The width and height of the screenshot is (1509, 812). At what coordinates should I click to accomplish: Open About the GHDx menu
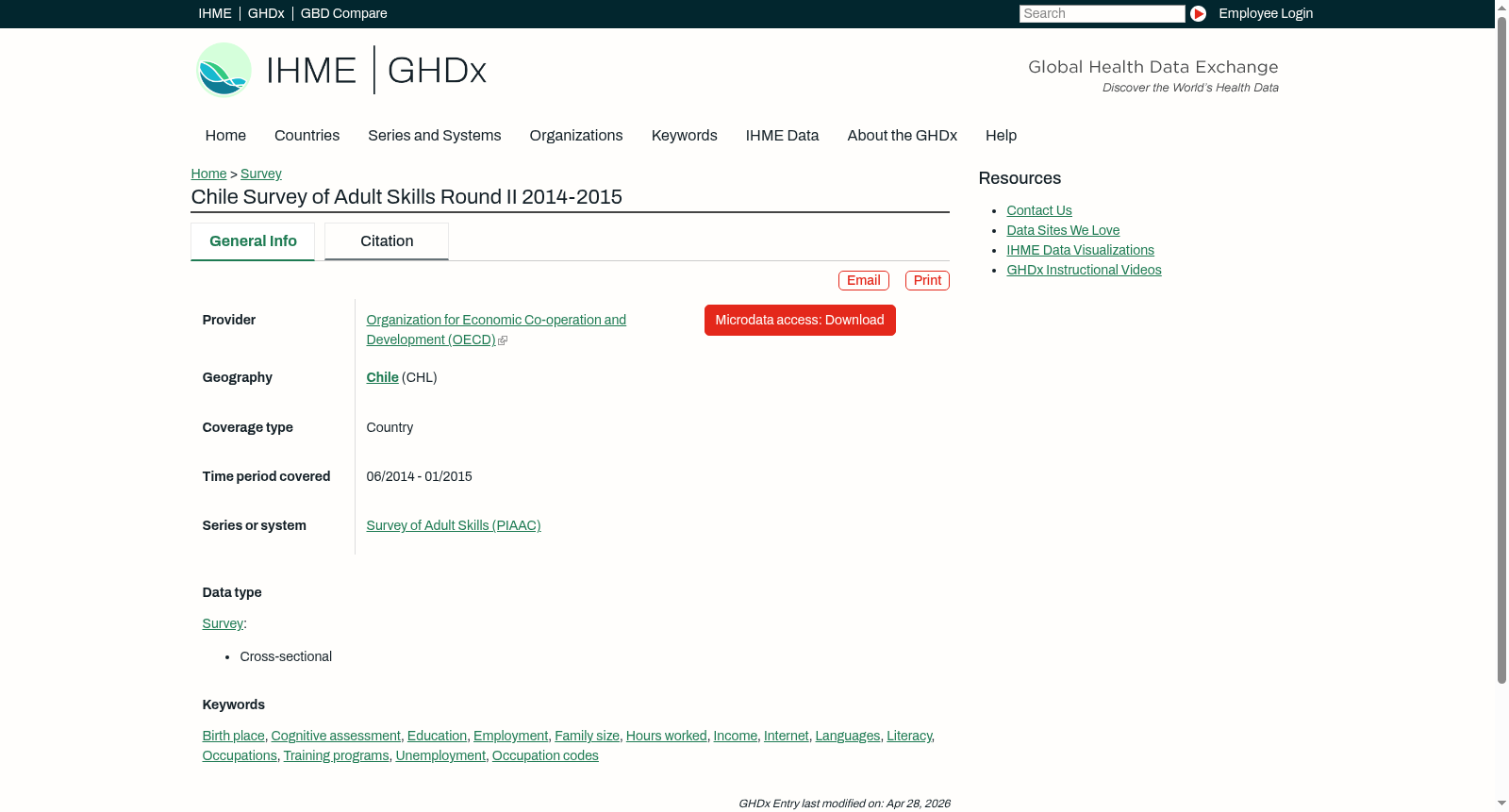[x=902, y=136]
